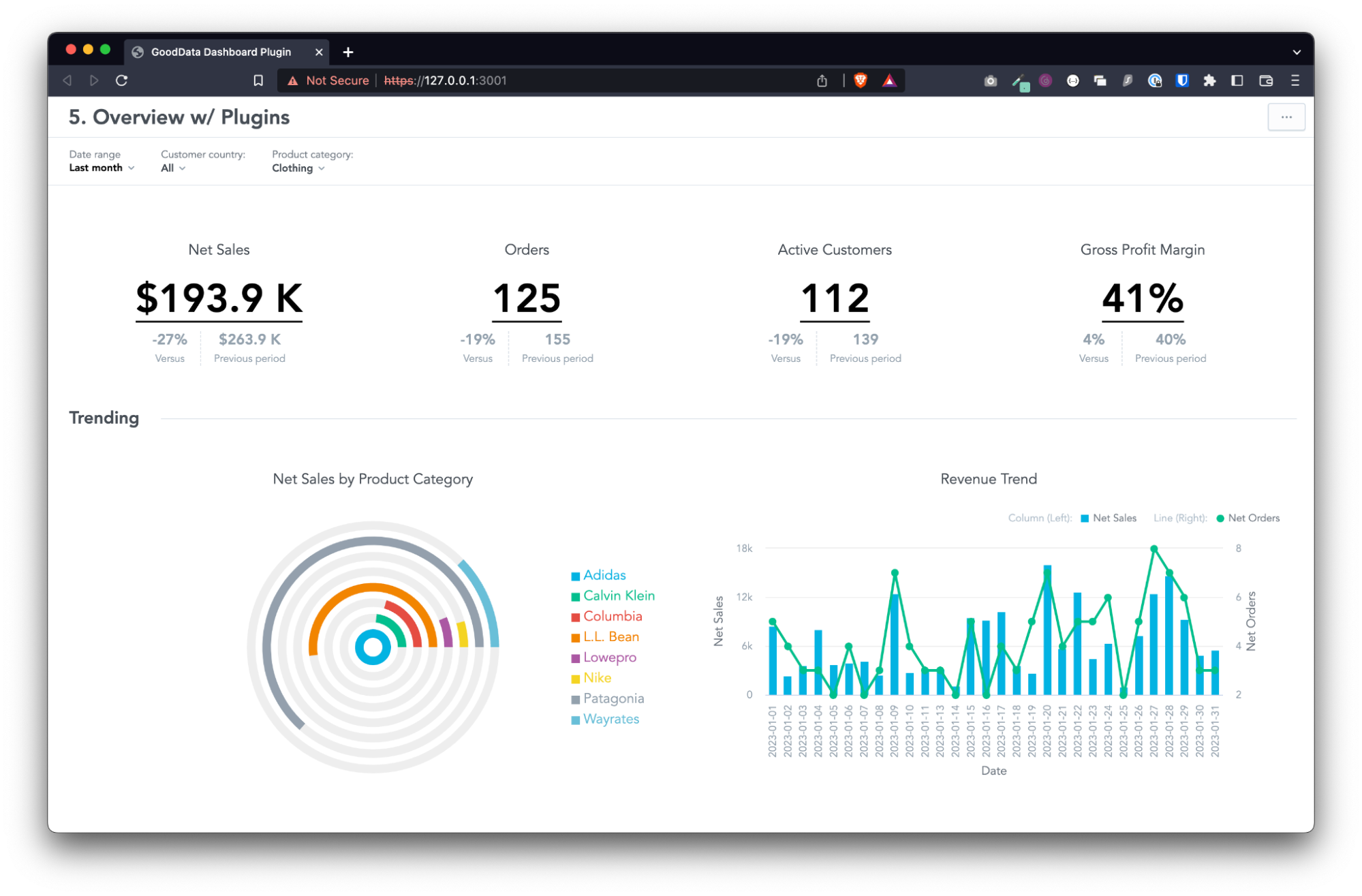This screenshot has height=896, width=1362.
Task: Select the Nike yellow color swatch
Action: coord(576,678)
